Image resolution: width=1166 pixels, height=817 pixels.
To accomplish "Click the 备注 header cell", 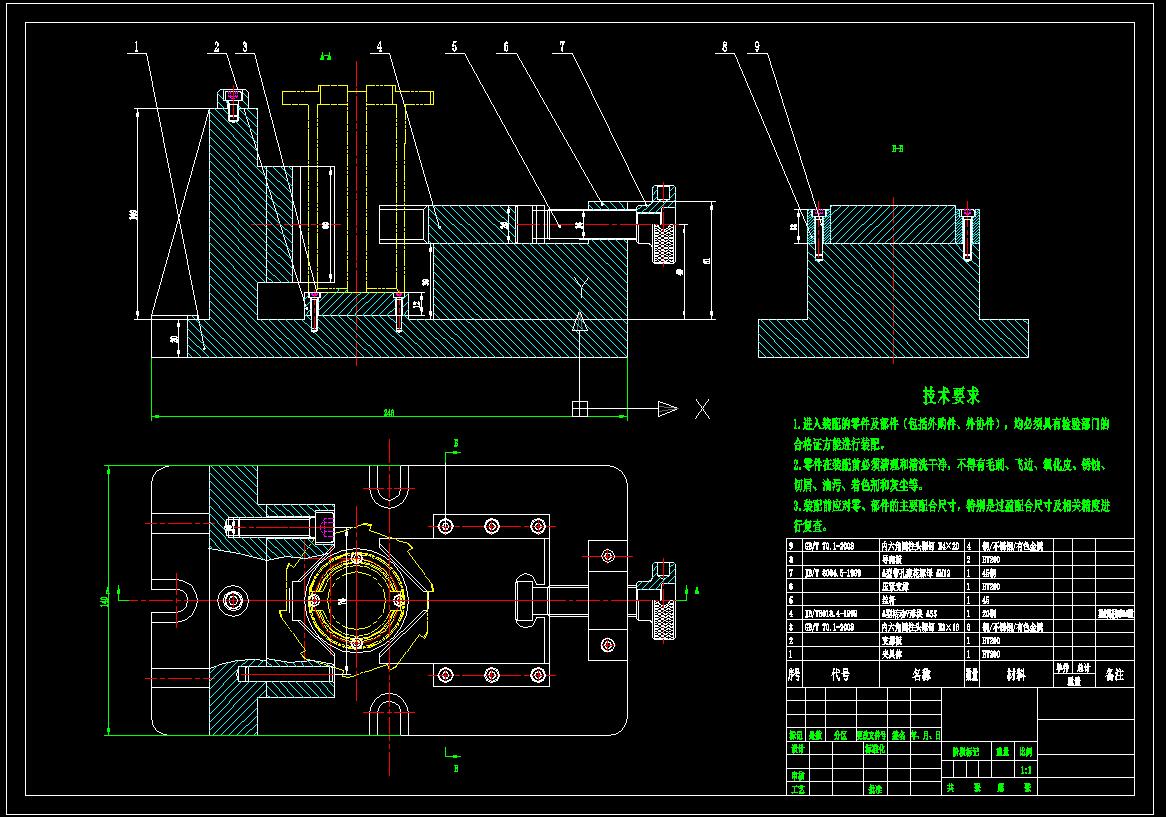I will pos(1114,674).
